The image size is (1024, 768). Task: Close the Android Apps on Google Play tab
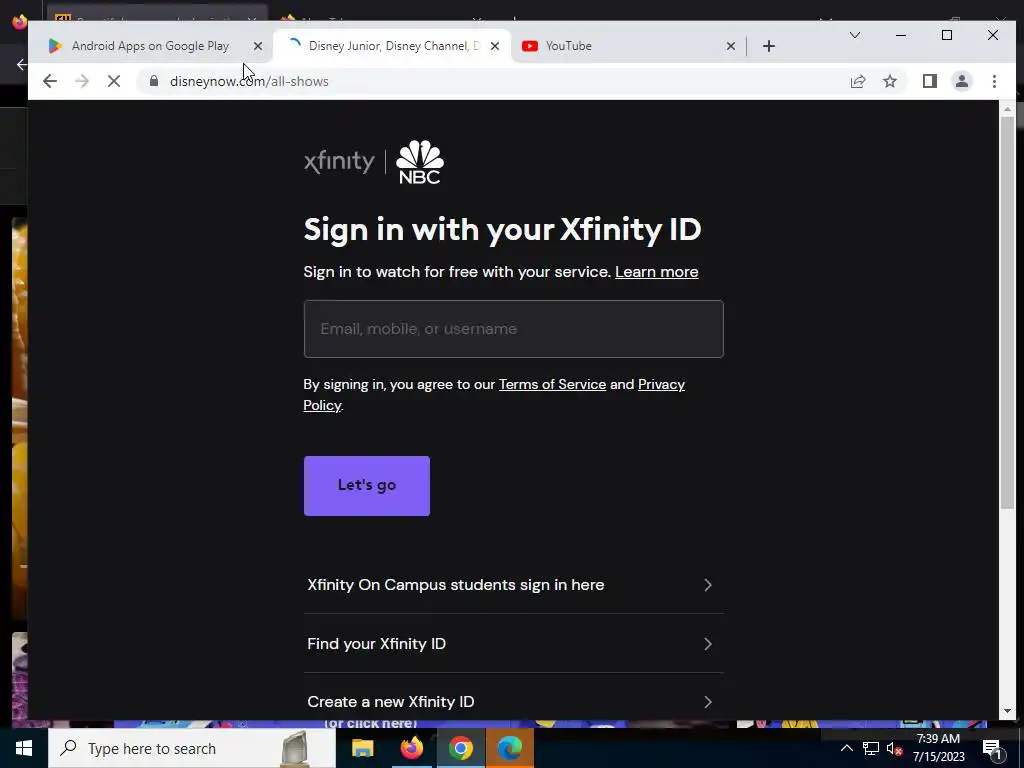point(258,46)
